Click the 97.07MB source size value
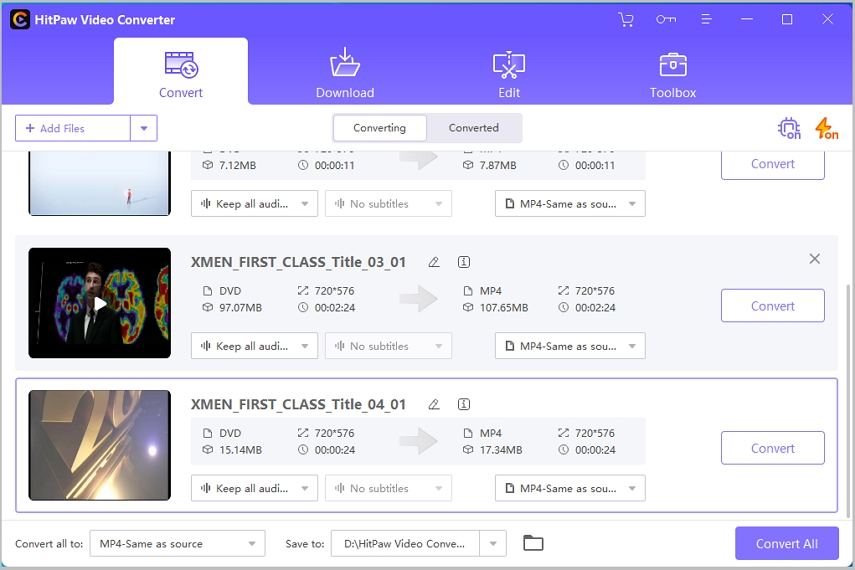Screen dimensions: 855x570 pyautogui.click(x=240, y=308)
